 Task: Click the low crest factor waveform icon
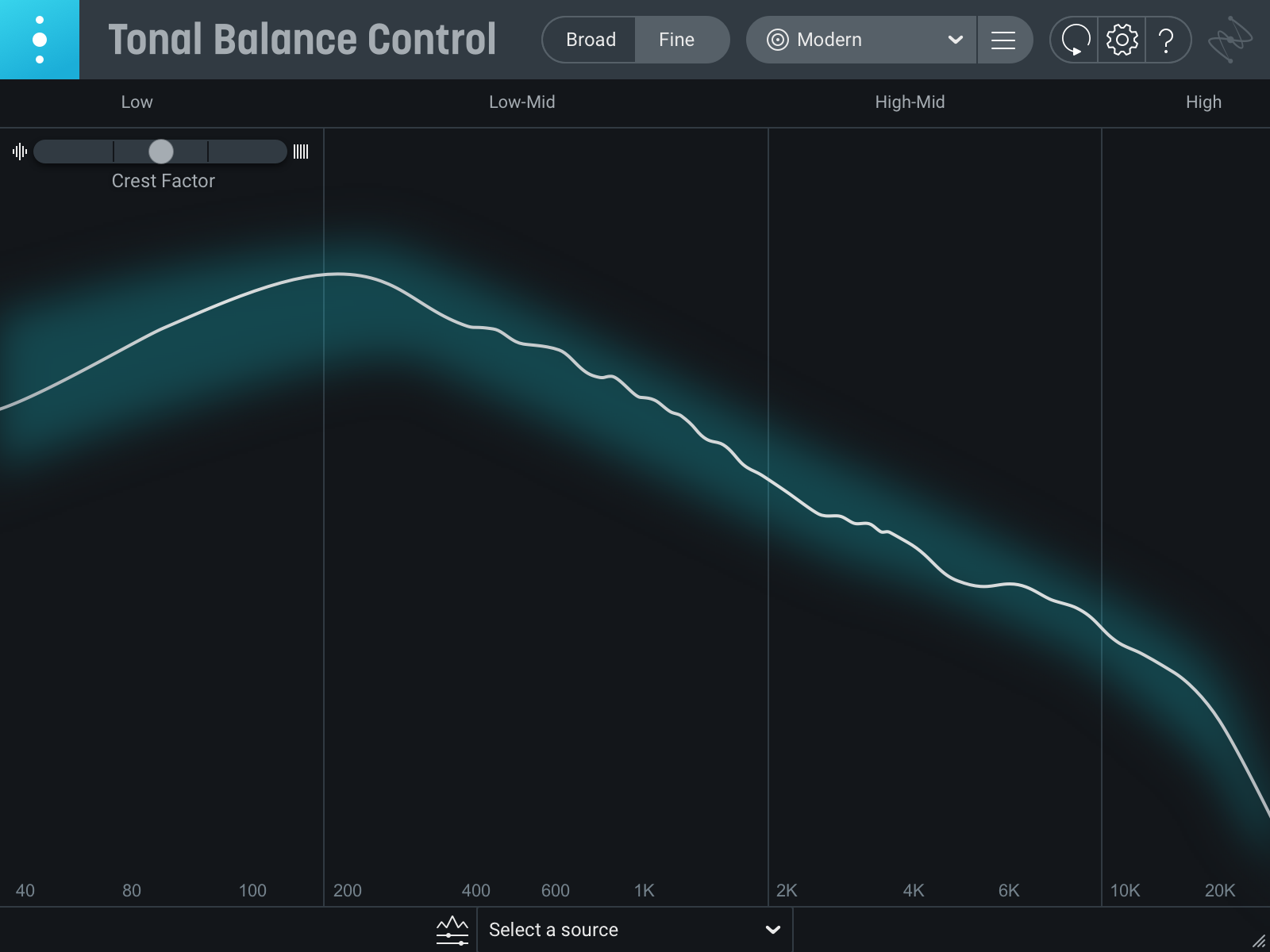coord(20,152)
